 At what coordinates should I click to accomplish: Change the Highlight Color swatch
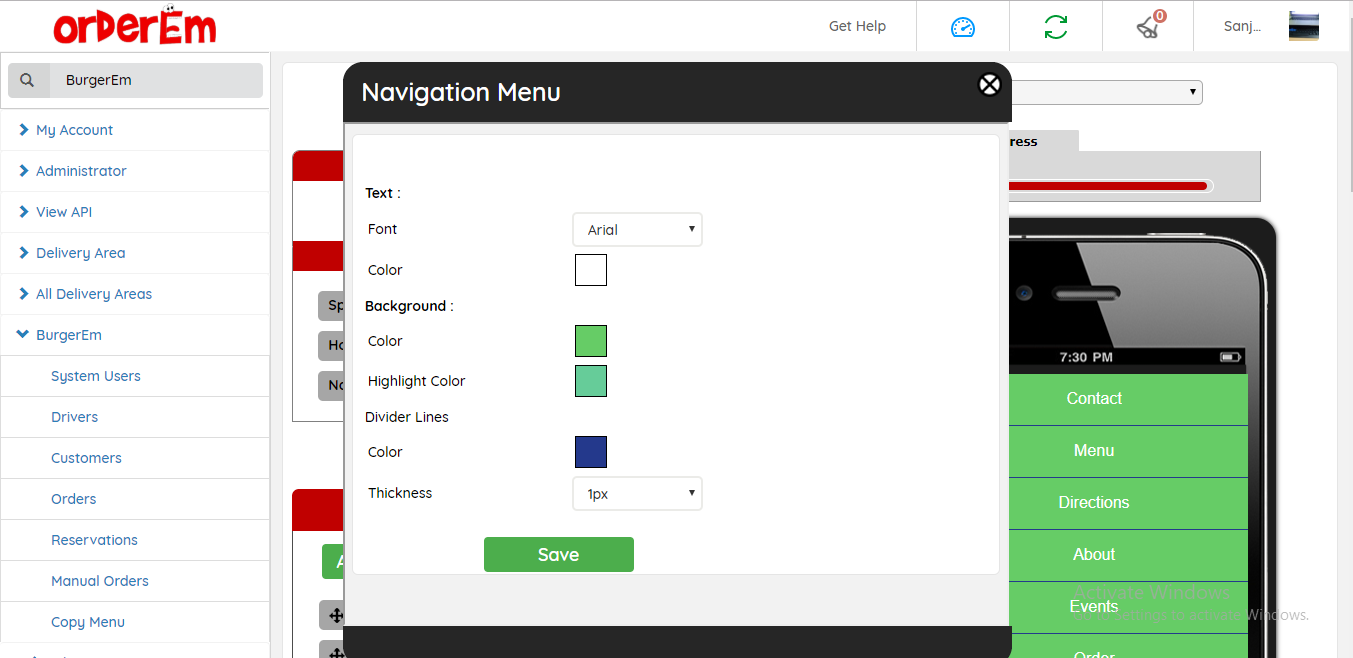(590, 381)
